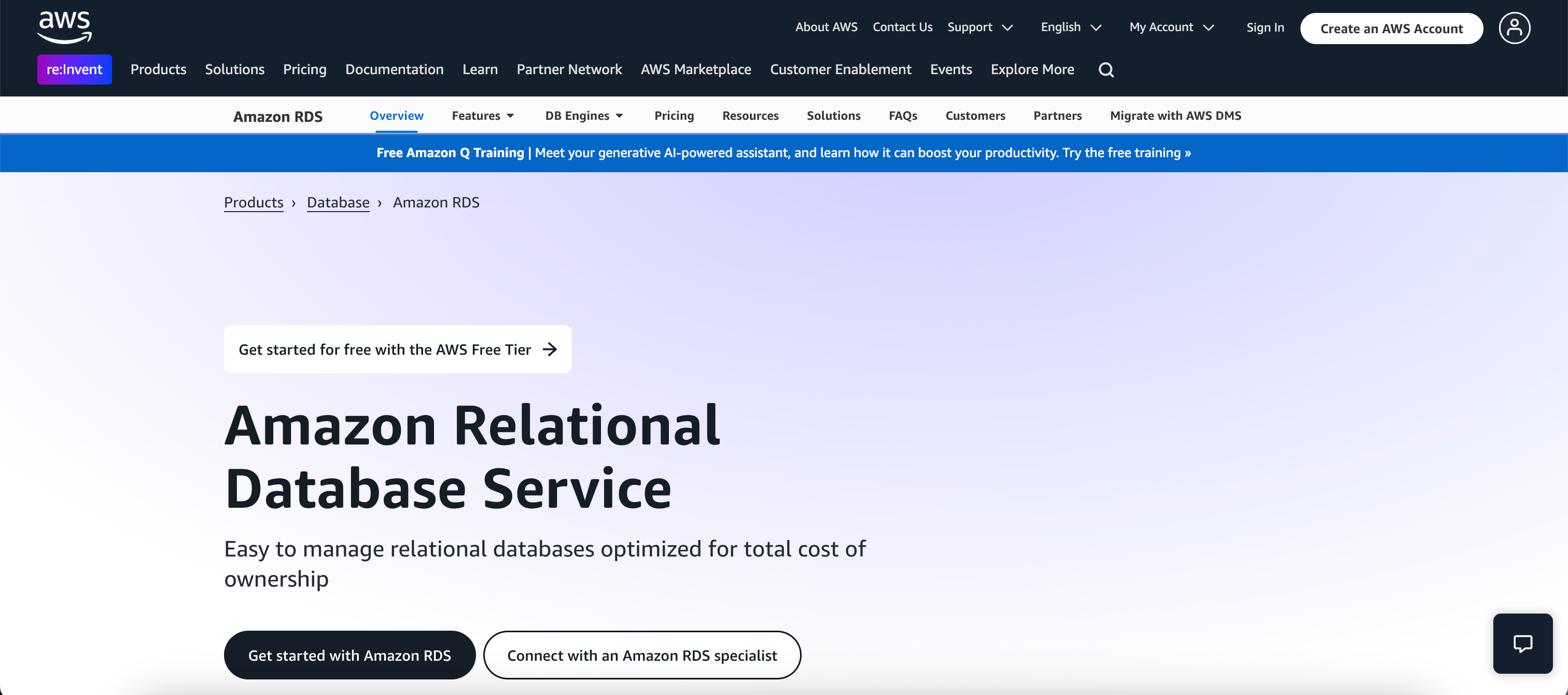Click Get started with Amazon RDS
This screenshot has height=695, width=1568.
click(x=349, y=656)
